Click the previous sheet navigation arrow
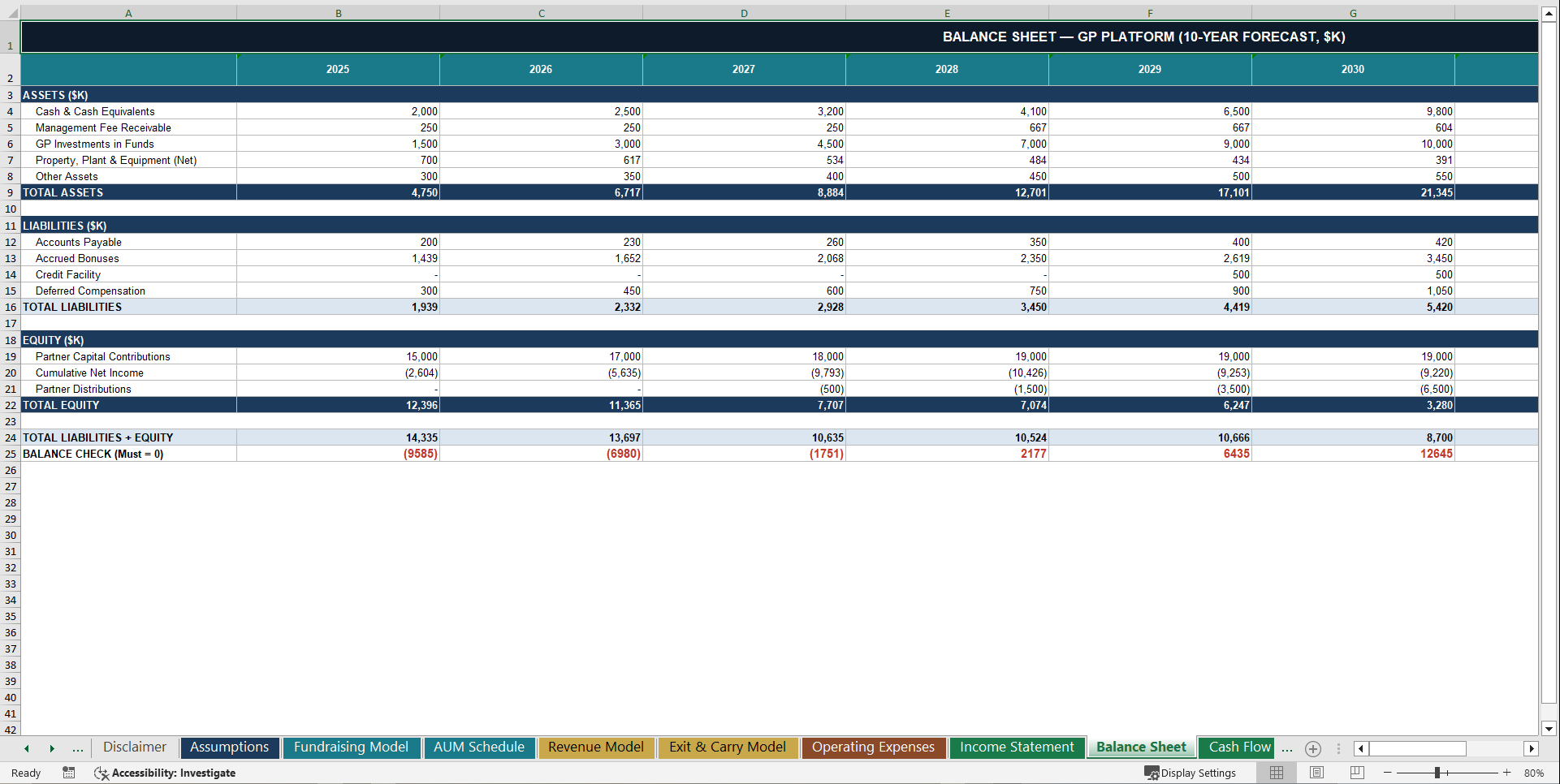Viewport: 1560px width, 784px height. click(26, 748)
